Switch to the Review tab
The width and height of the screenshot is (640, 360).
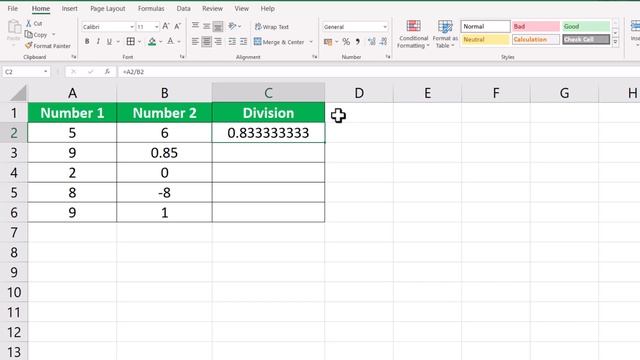[x=212, y=8]
